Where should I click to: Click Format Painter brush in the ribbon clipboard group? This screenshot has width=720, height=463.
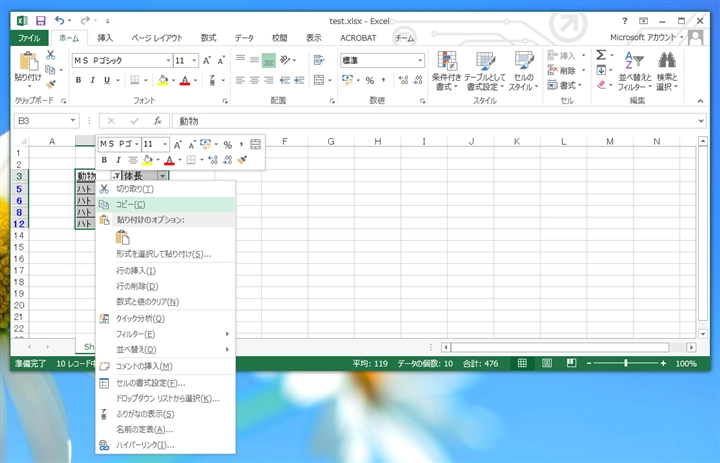51,84
